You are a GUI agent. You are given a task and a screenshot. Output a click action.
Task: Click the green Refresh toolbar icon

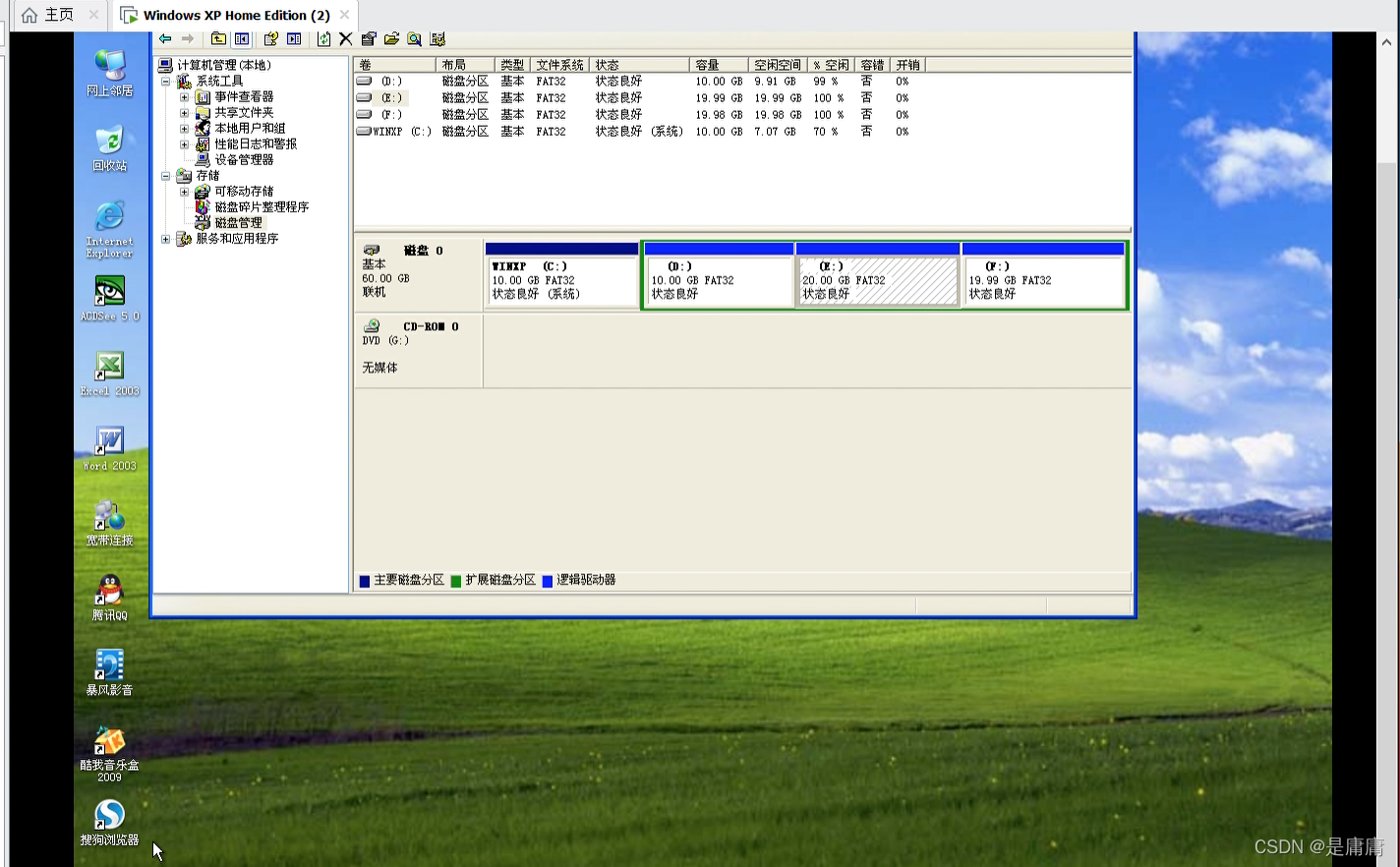coord(323,39)
